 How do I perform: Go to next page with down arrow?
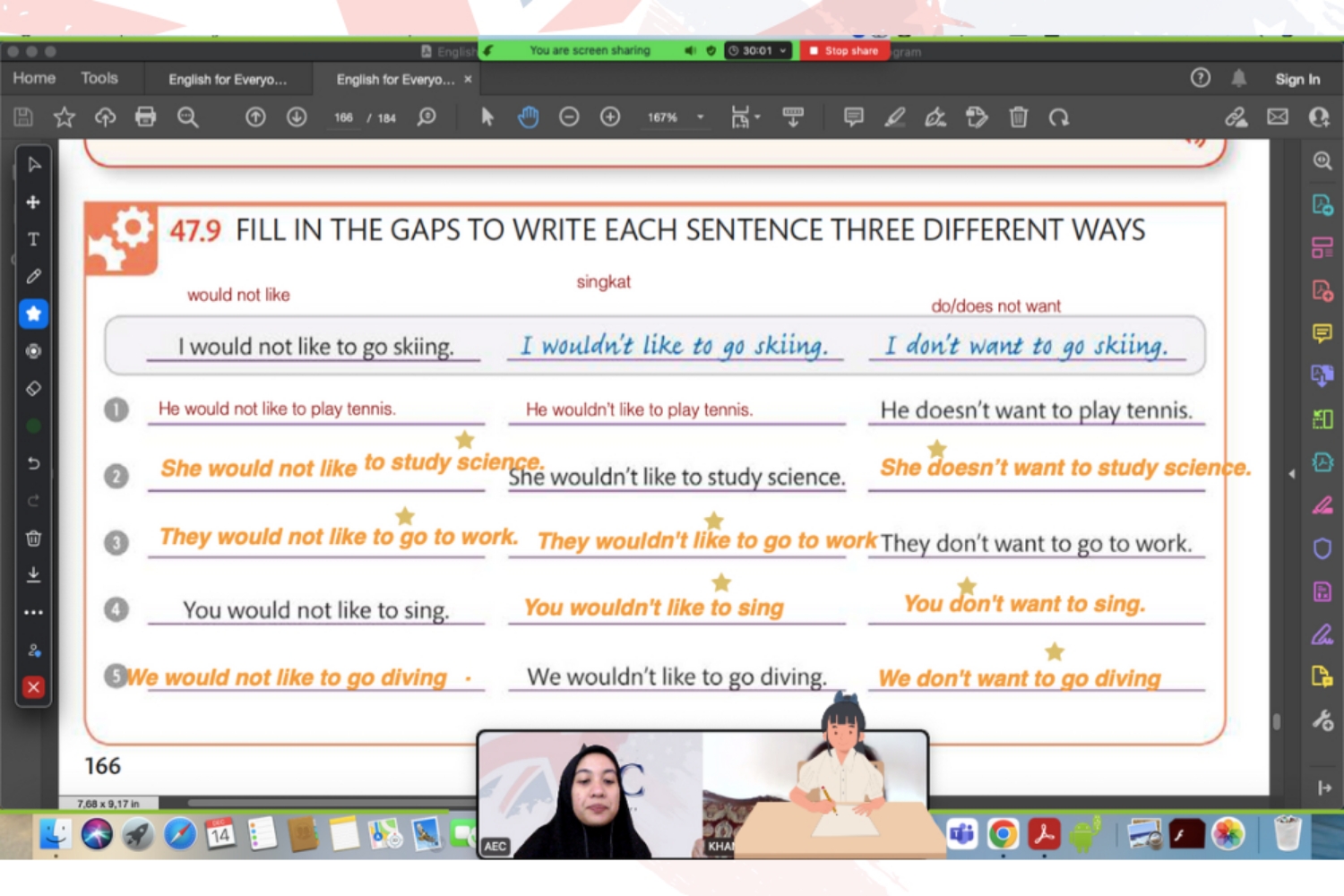tap(297, 116)
